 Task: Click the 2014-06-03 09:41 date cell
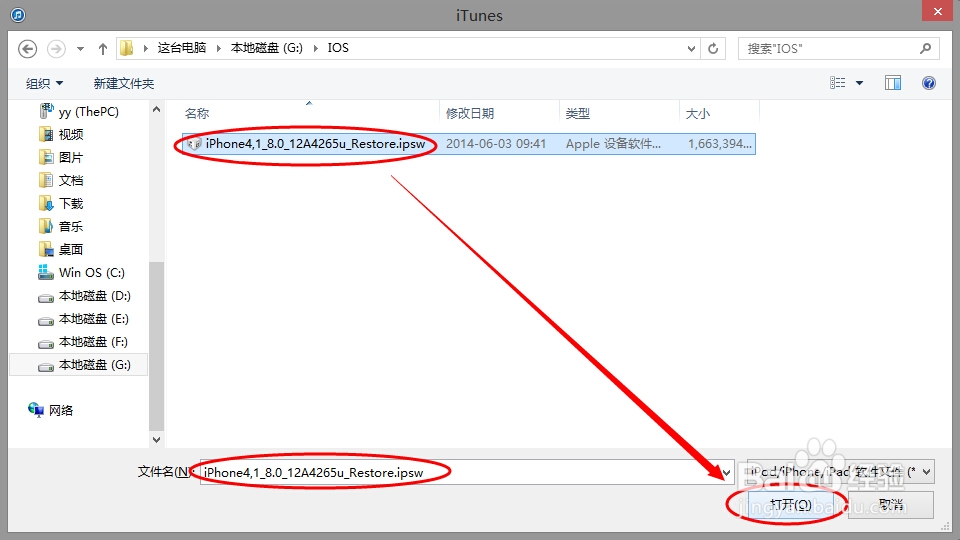coord(496,144)
